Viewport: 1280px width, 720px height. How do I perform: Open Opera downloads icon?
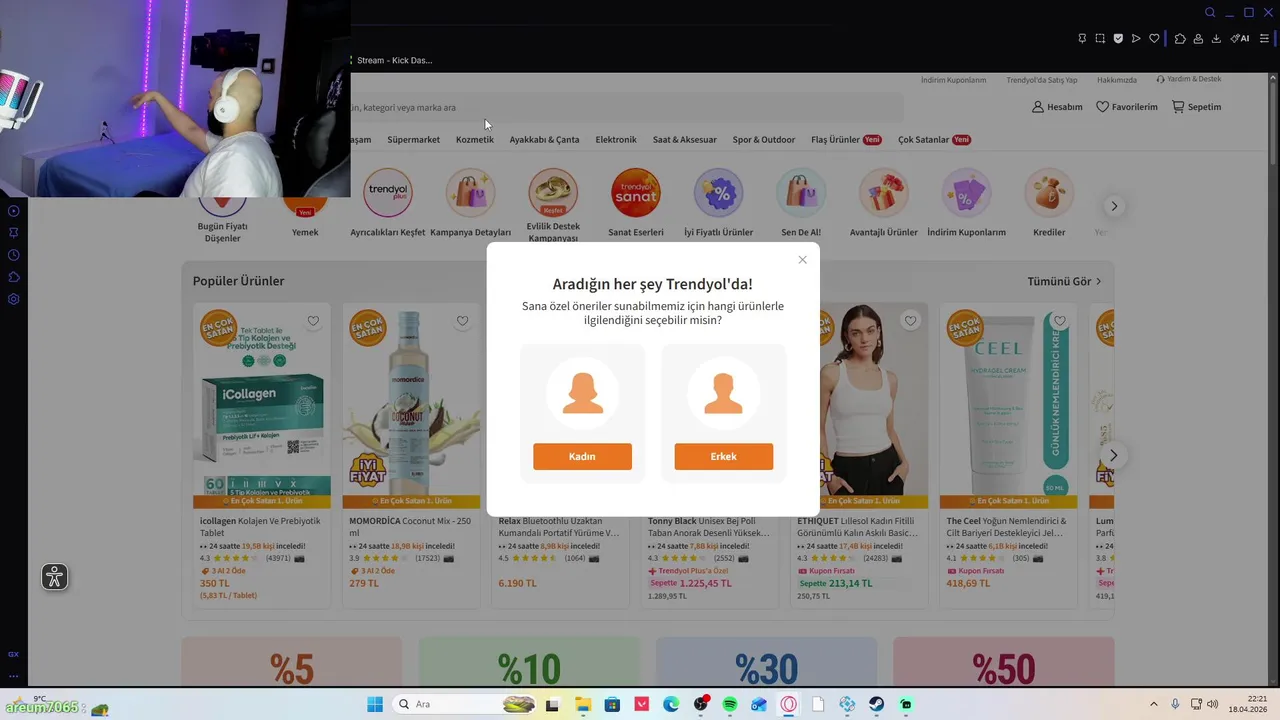[1216, 39]
